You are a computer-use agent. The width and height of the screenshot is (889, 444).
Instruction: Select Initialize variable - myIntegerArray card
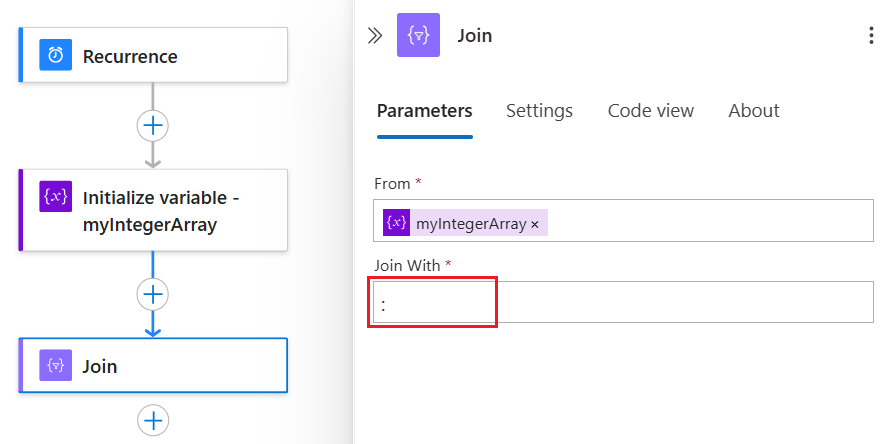(x=153, y=210)
